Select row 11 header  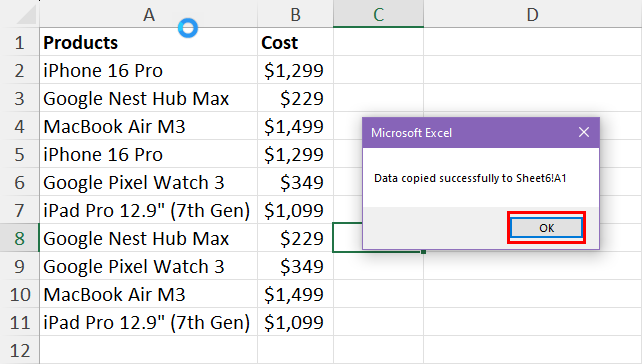pyautogui.click(x=20, y=322)
